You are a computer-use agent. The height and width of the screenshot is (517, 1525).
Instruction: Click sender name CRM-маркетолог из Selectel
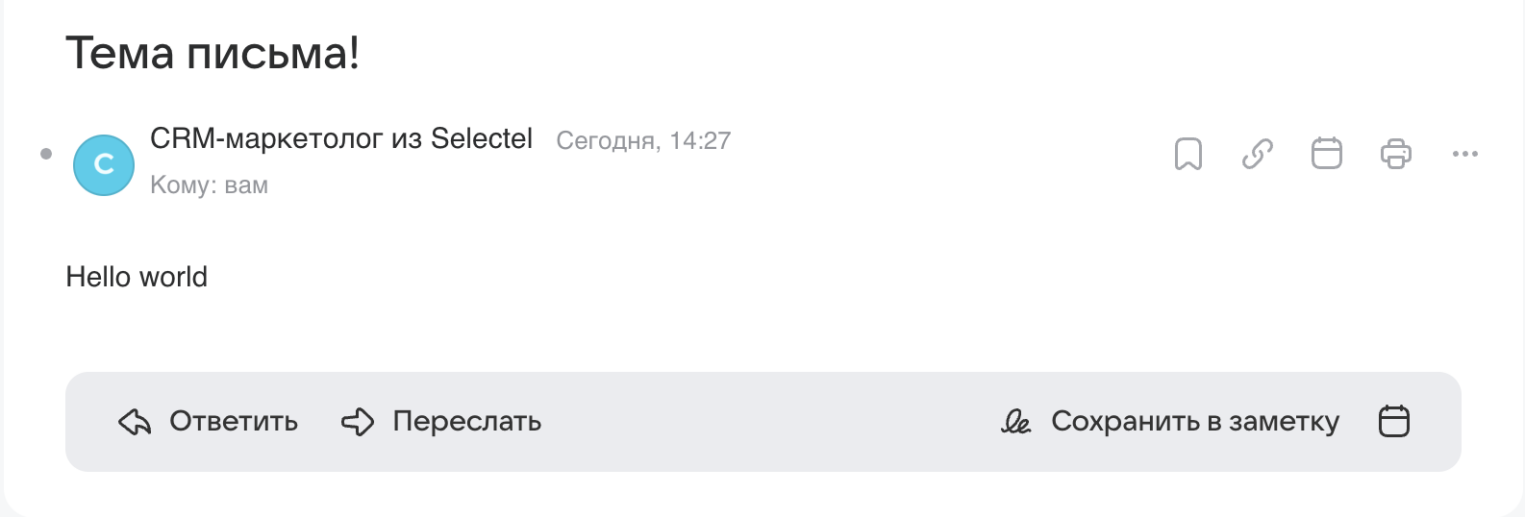[x=341, y=139]
